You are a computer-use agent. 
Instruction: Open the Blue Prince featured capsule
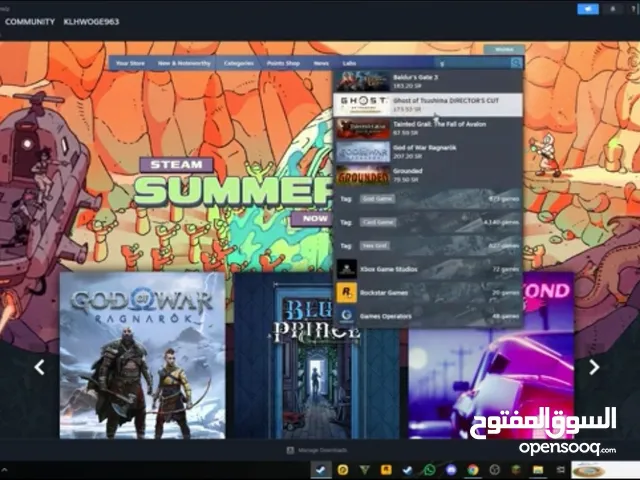317,356
